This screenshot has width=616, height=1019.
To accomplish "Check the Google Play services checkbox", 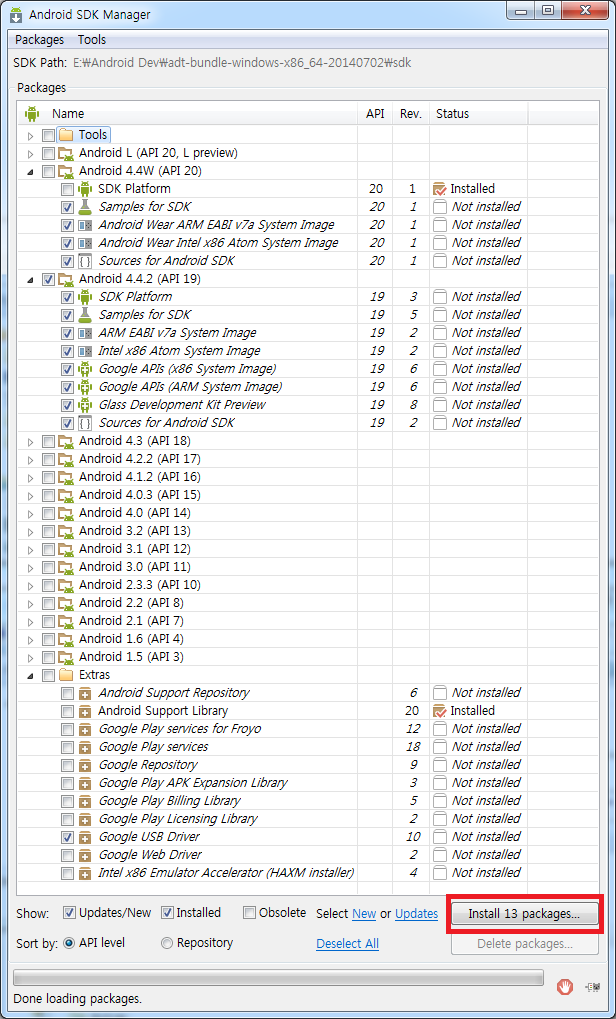I will [x=67, y=747].
